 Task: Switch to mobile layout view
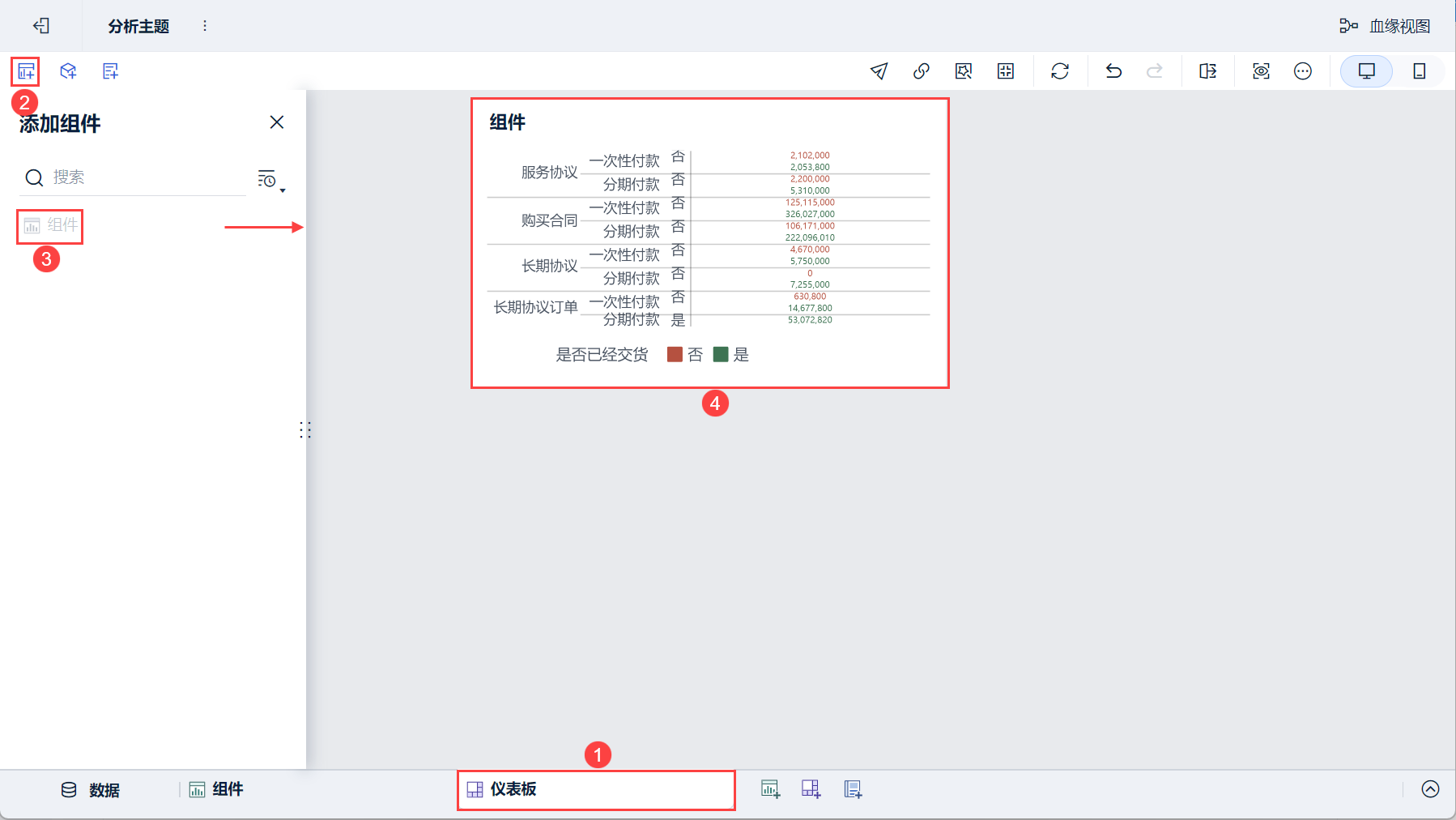pyautogui.click(x=1420, y=71)
